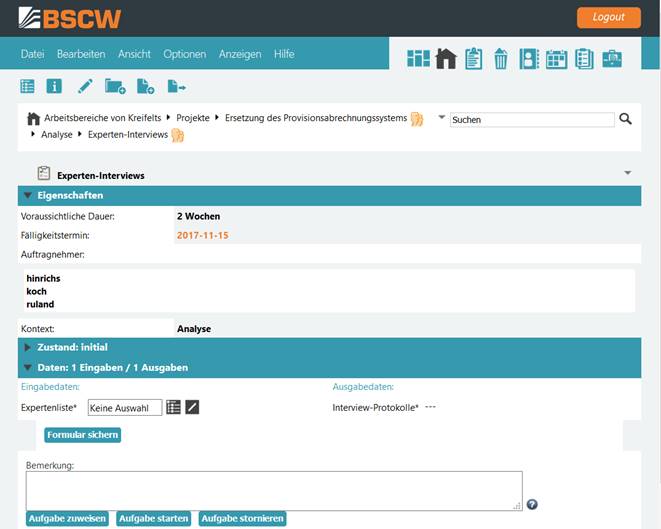
Task: Open the Bearbeiten menu
Action: pyautogui.click(x=81, y=54)
